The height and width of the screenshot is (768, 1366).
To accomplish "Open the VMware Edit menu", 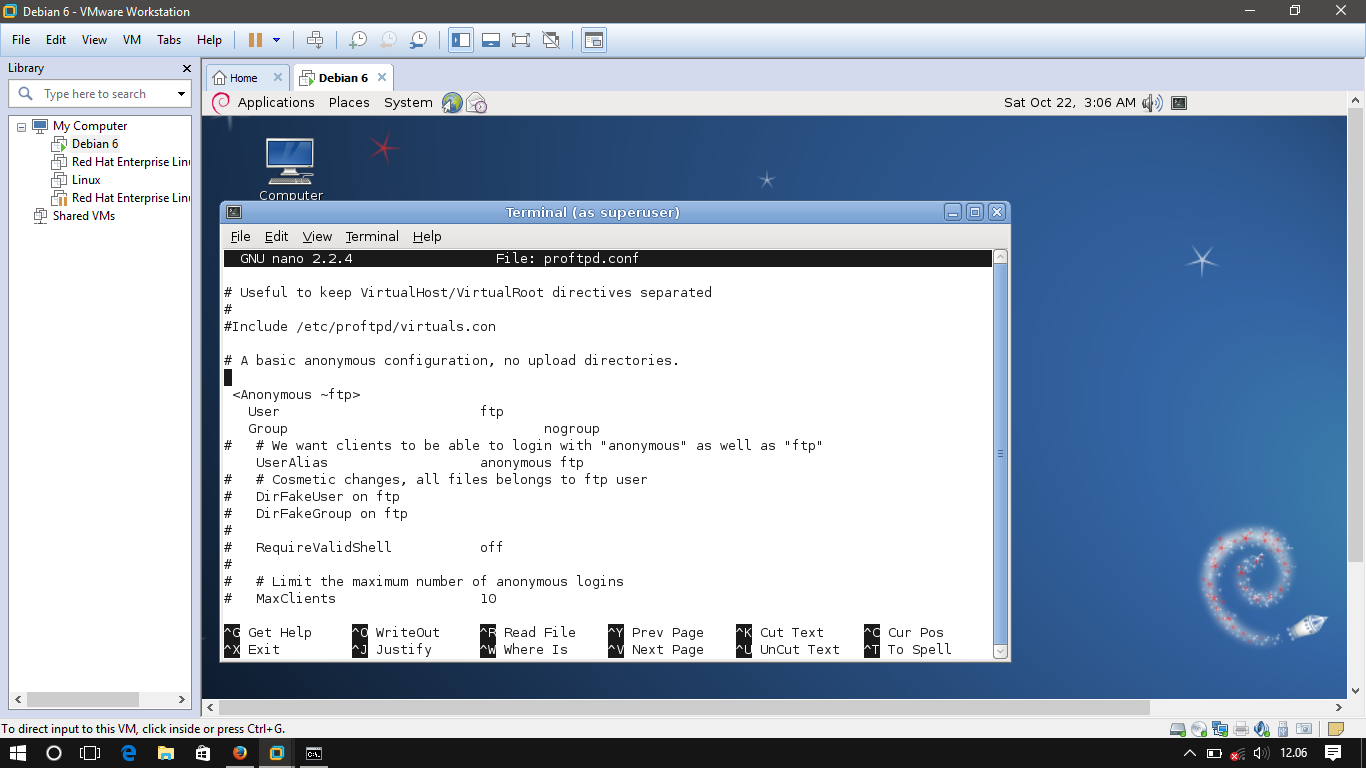I will pyautogui.click(x=56, y=40).
